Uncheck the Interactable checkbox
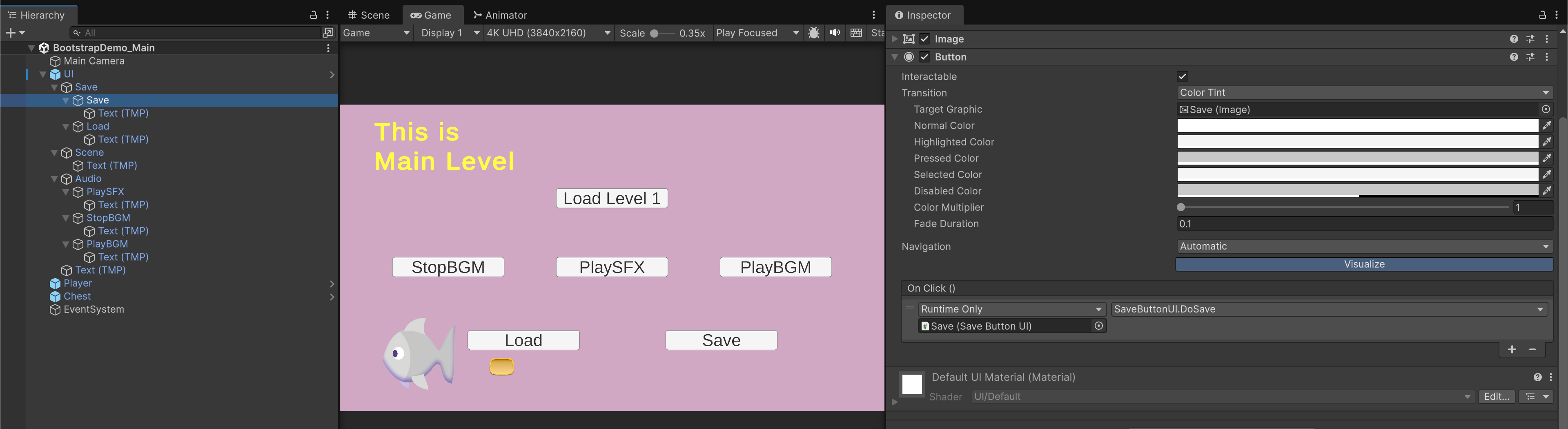1568x429 pixels. pyautogui.click(x=1182, y=76)
